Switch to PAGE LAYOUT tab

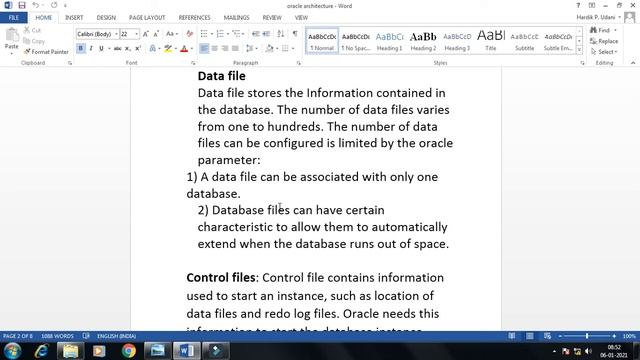(x=147, y=18)
